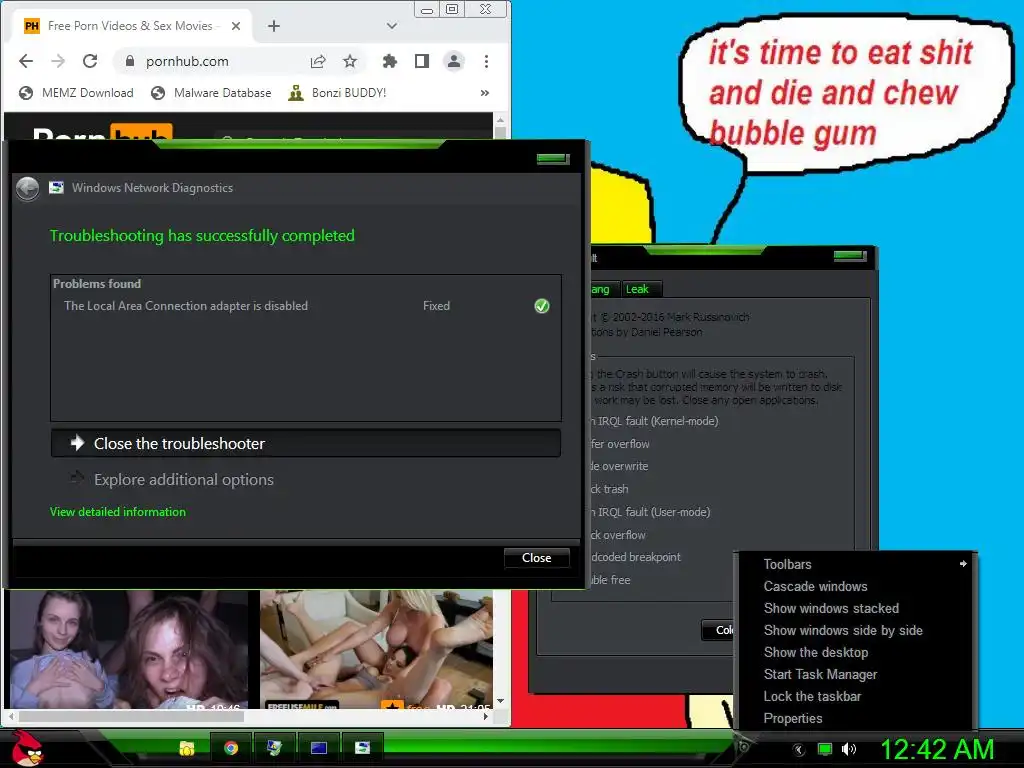
Task: Click the back arrow in Chrome's toolbar
Action: [x=26, y=61]
